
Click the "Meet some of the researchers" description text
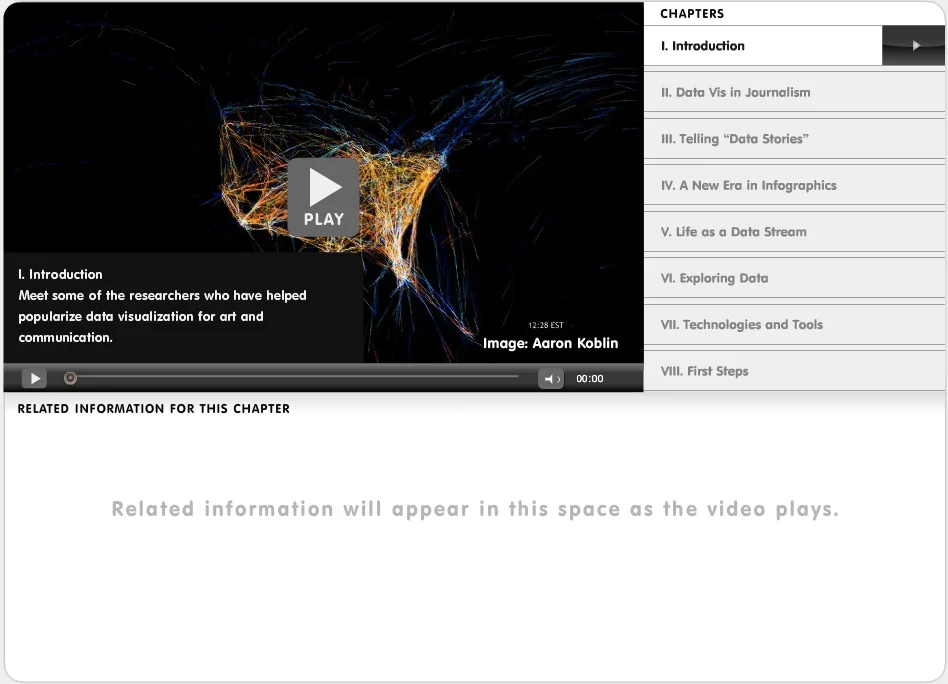[x=163, y=316]
